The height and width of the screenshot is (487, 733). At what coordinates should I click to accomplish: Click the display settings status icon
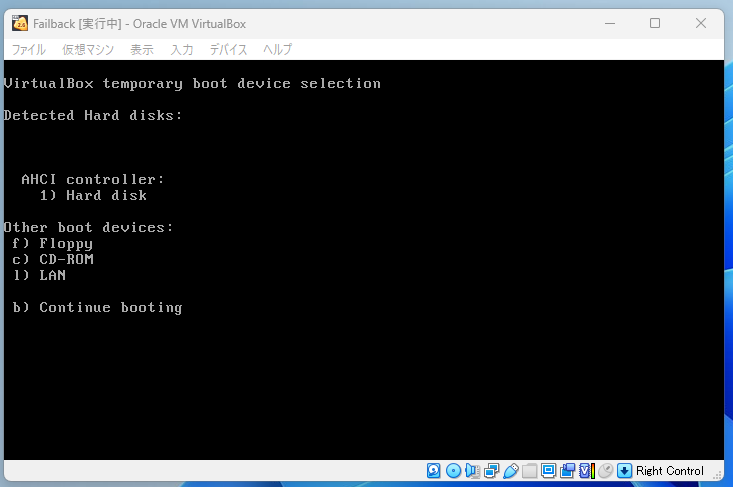point(548,471)
